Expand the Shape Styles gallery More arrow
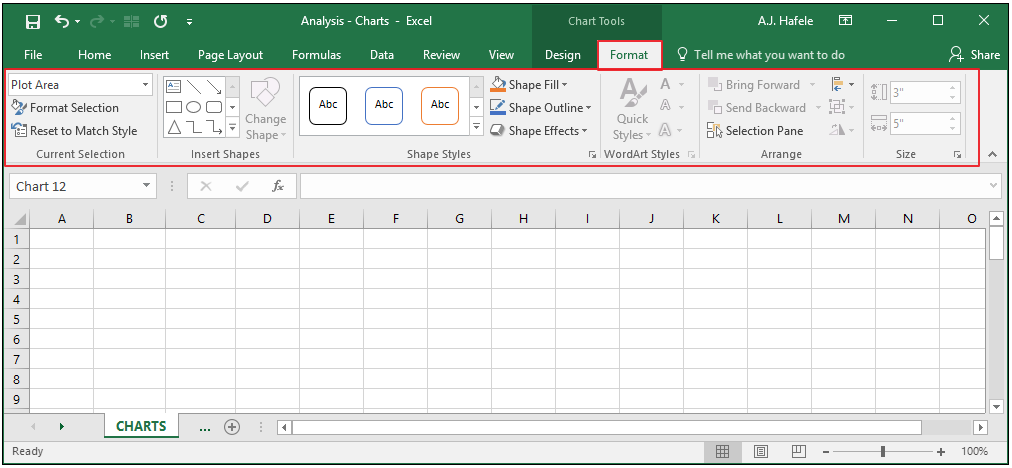The width and height of the screenshot is (1012, 468). click(x=476, y=127)
